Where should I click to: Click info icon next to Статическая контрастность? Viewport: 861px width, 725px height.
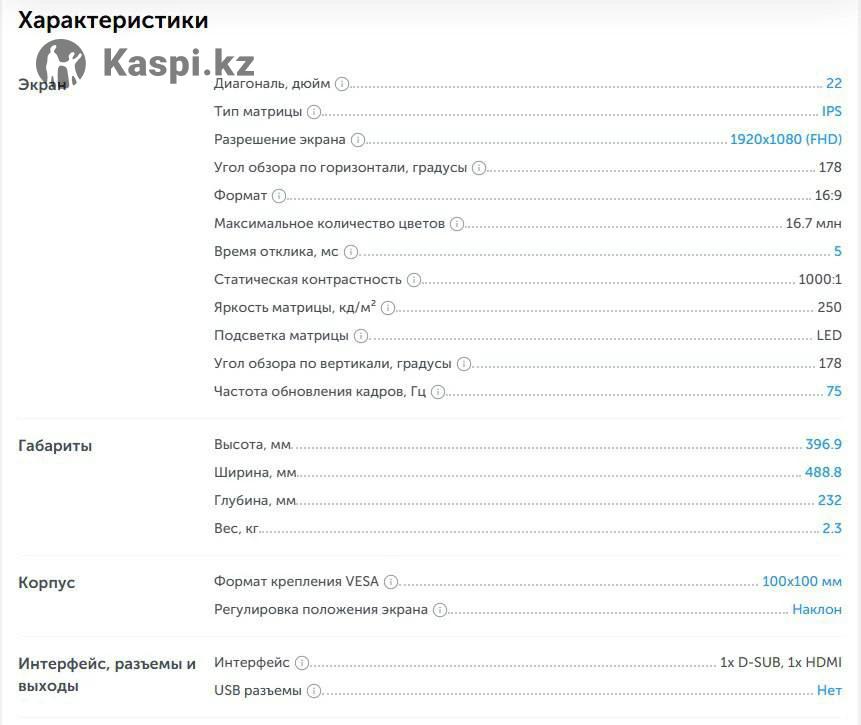[x=414, y=280]
